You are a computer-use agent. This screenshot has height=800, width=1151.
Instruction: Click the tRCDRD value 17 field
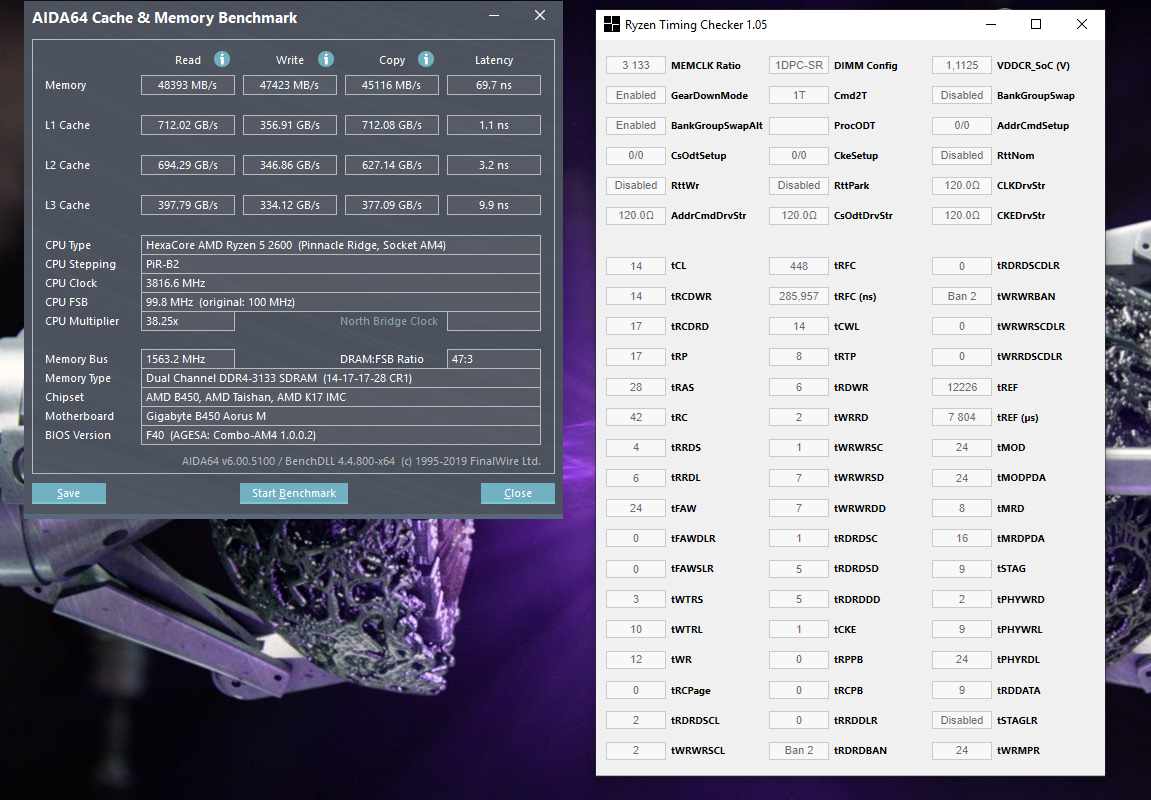(x=636, y=327)
